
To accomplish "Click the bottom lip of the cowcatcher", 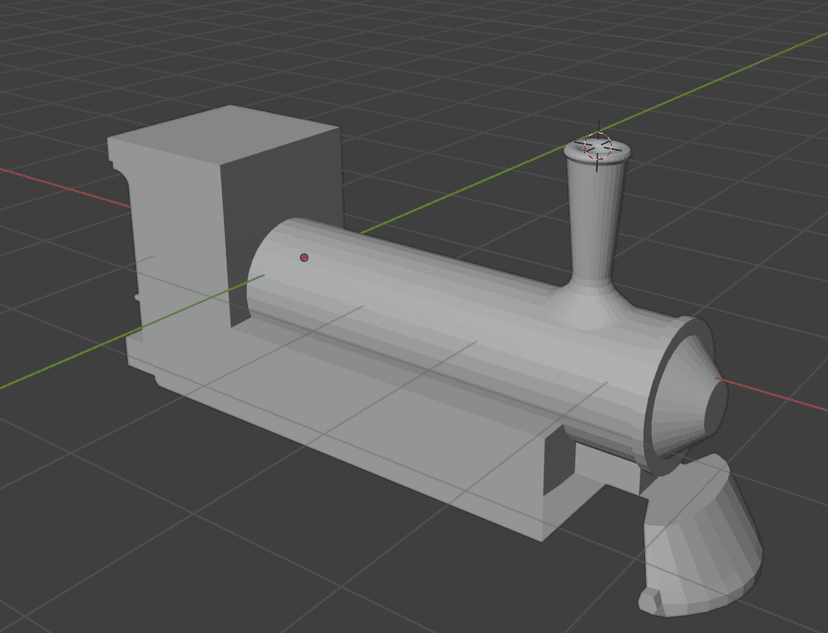I will tap(654, 598).
